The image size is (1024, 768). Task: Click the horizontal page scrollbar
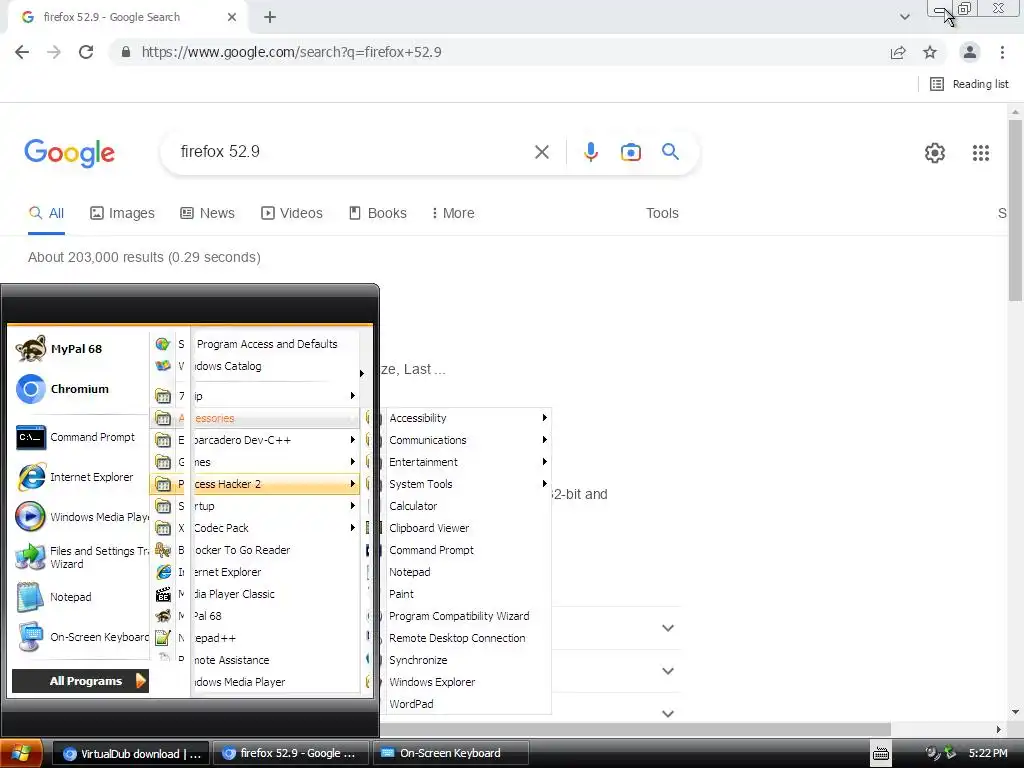click(633, 729)
